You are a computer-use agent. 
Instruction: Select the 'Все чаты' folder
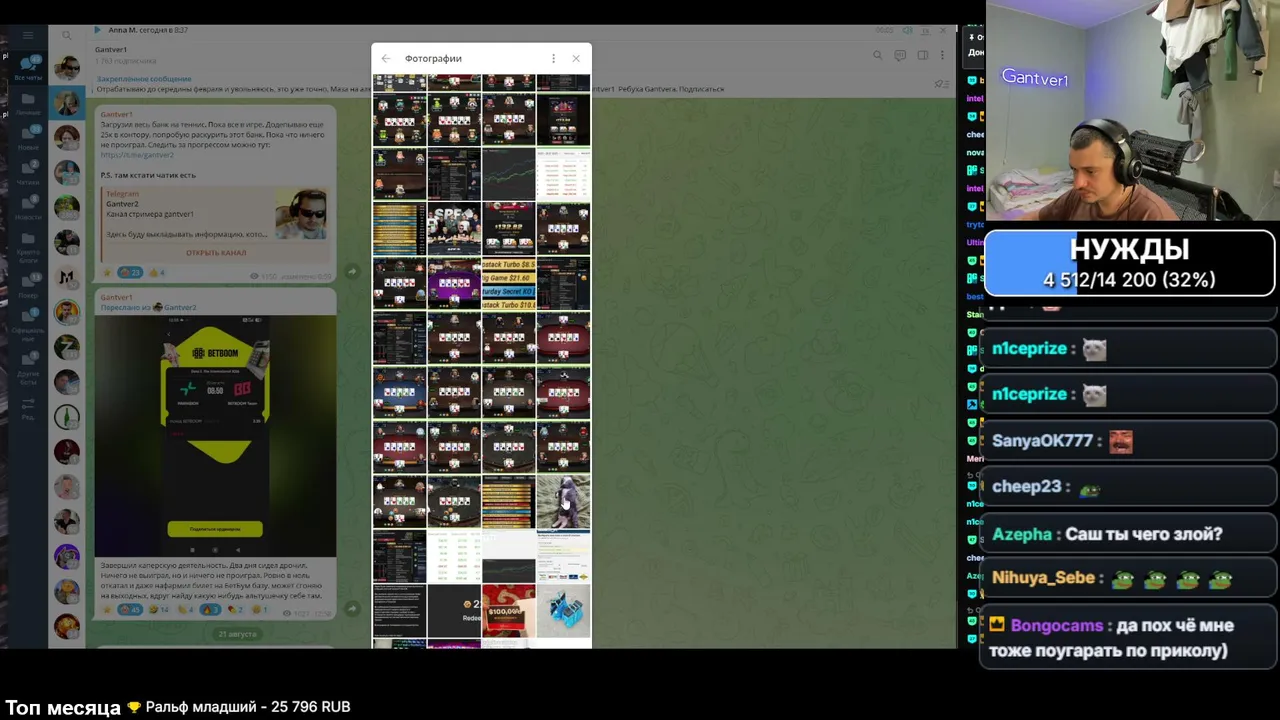[x=28, y=68]
